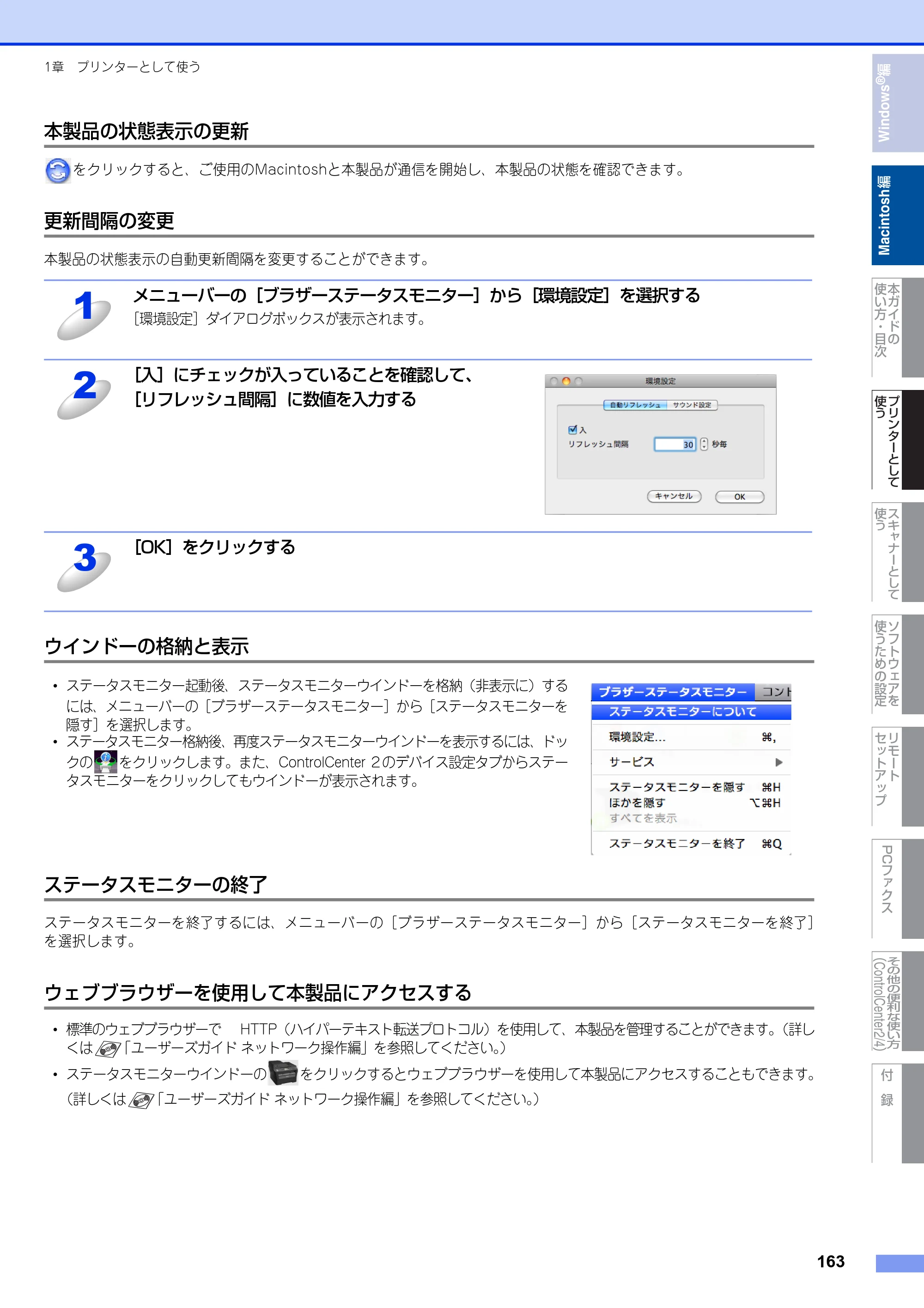
Task: Click the blue status refresh icon
Action: tap(58, 170)
